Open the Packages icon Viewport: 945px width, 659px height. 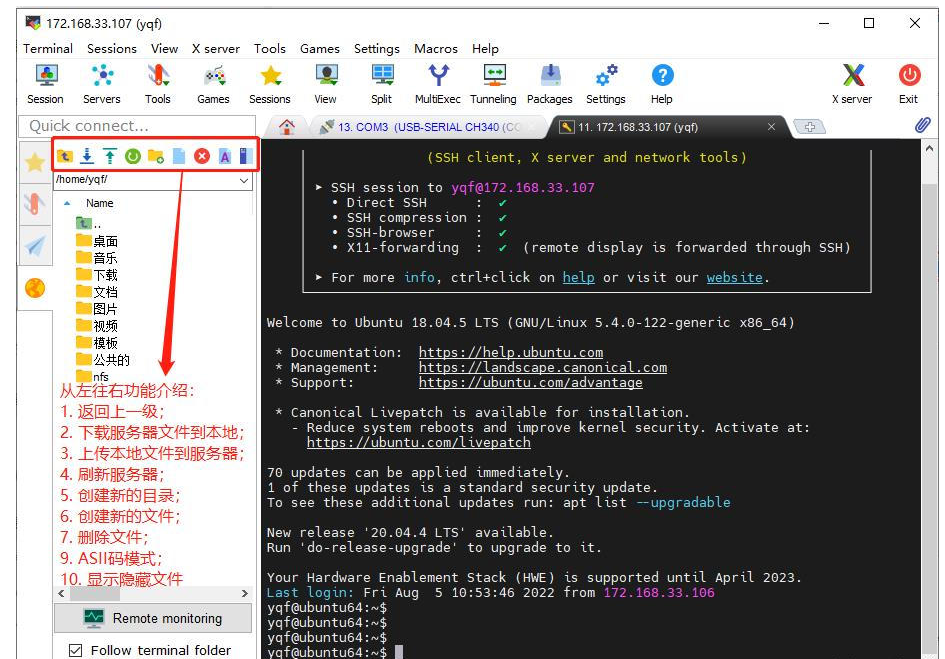pyautogui.click(x=550, y=84)
